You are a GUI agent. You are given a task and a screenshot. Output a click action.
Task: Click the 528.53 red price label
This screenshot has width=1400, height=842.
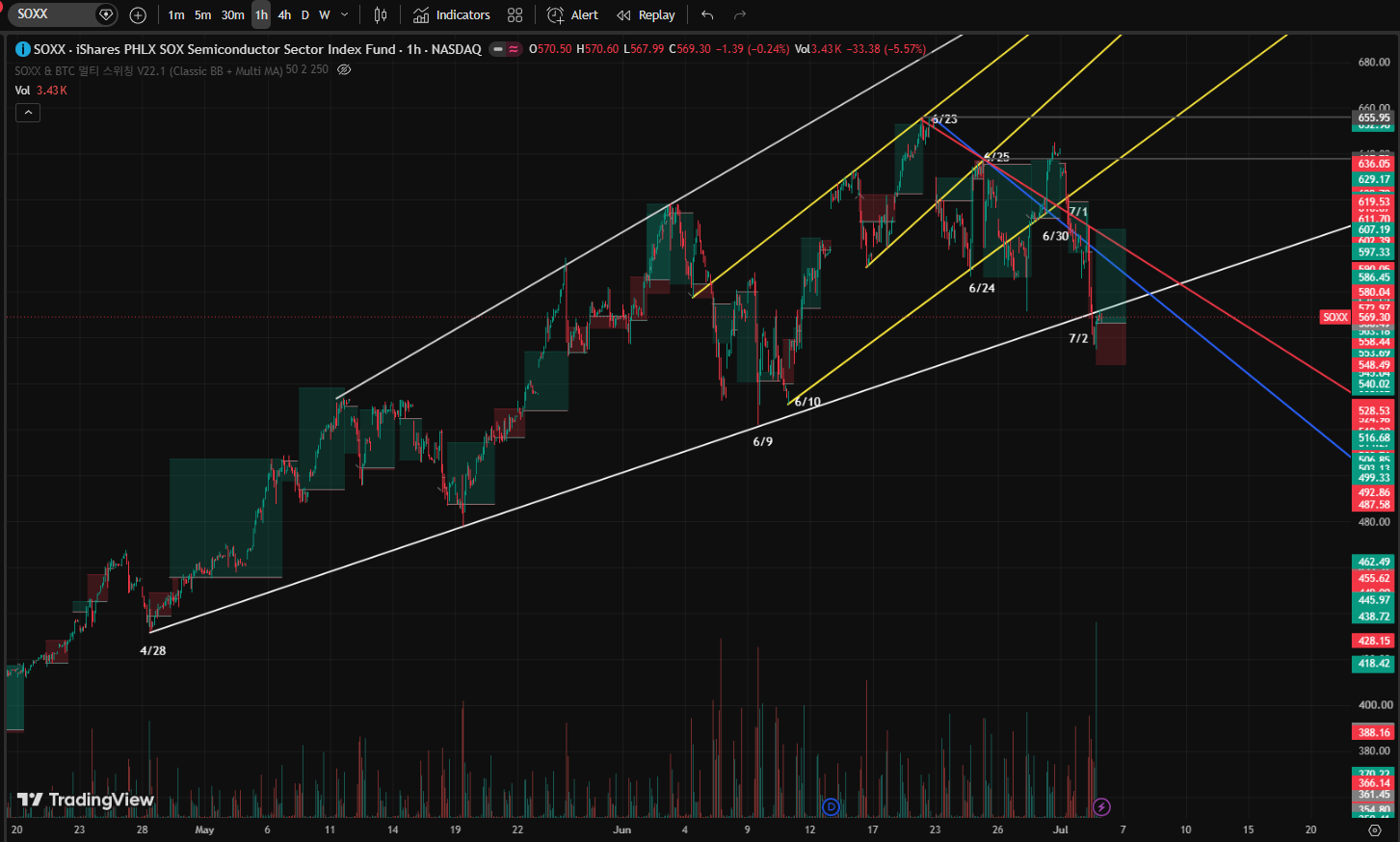click(1374, 410)
